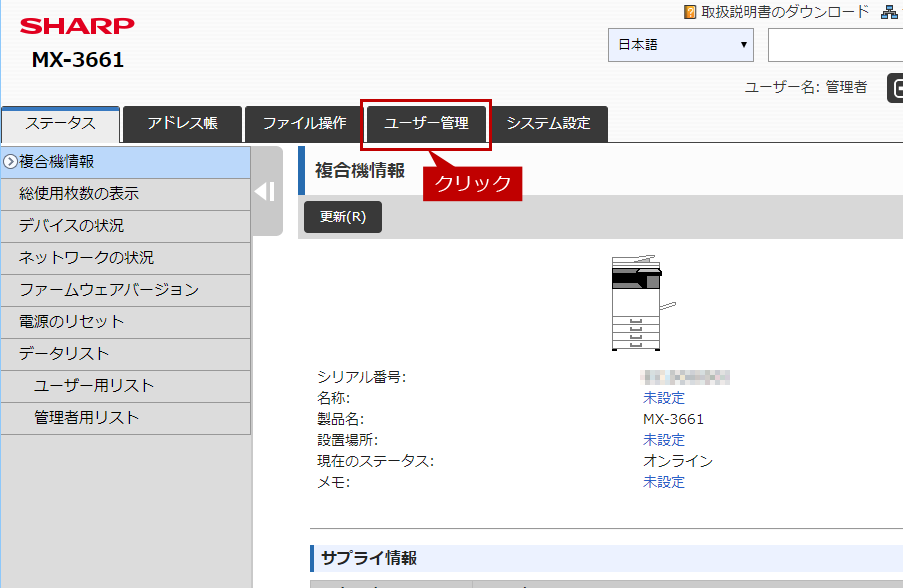The width and height of the screenshot is (903, 588).
Task: Click the 未設定 link next to 名称
Action: coord(663,398)
